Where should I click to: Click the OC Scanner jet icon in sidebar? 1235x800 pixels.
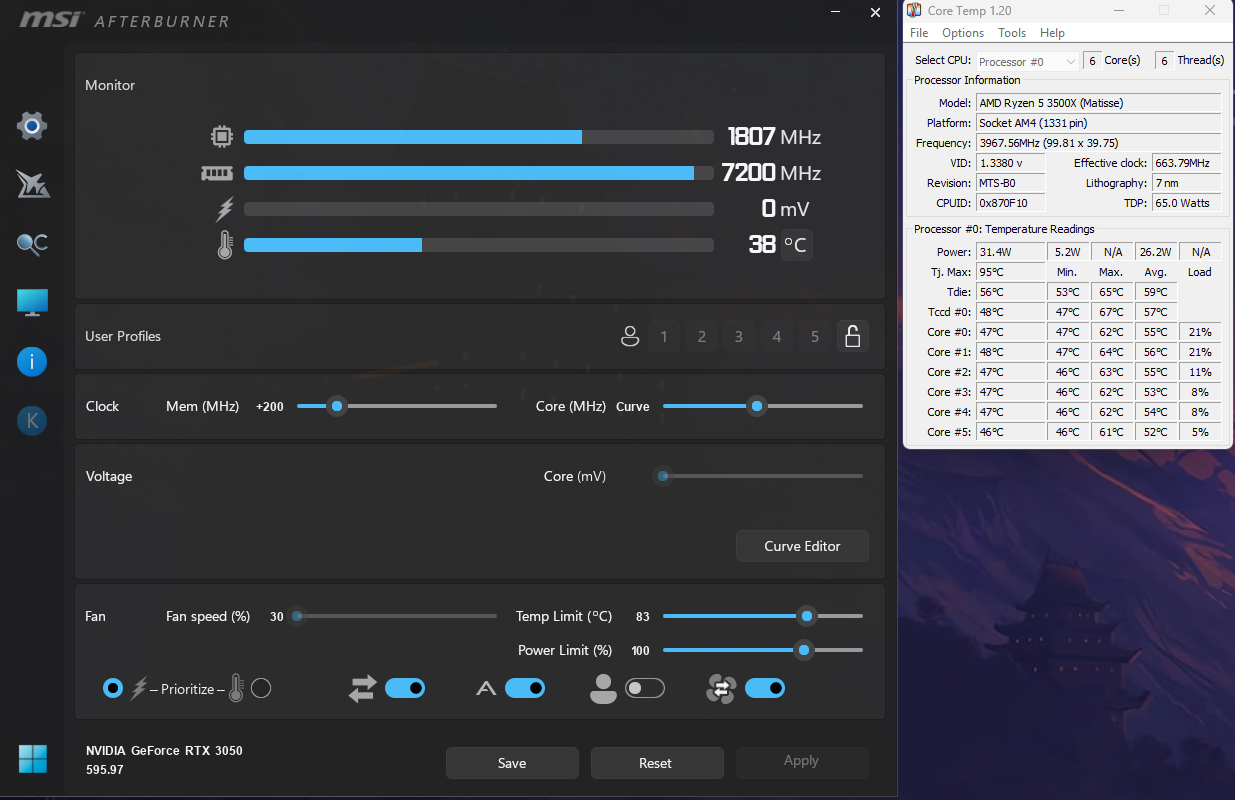point(32,184)
